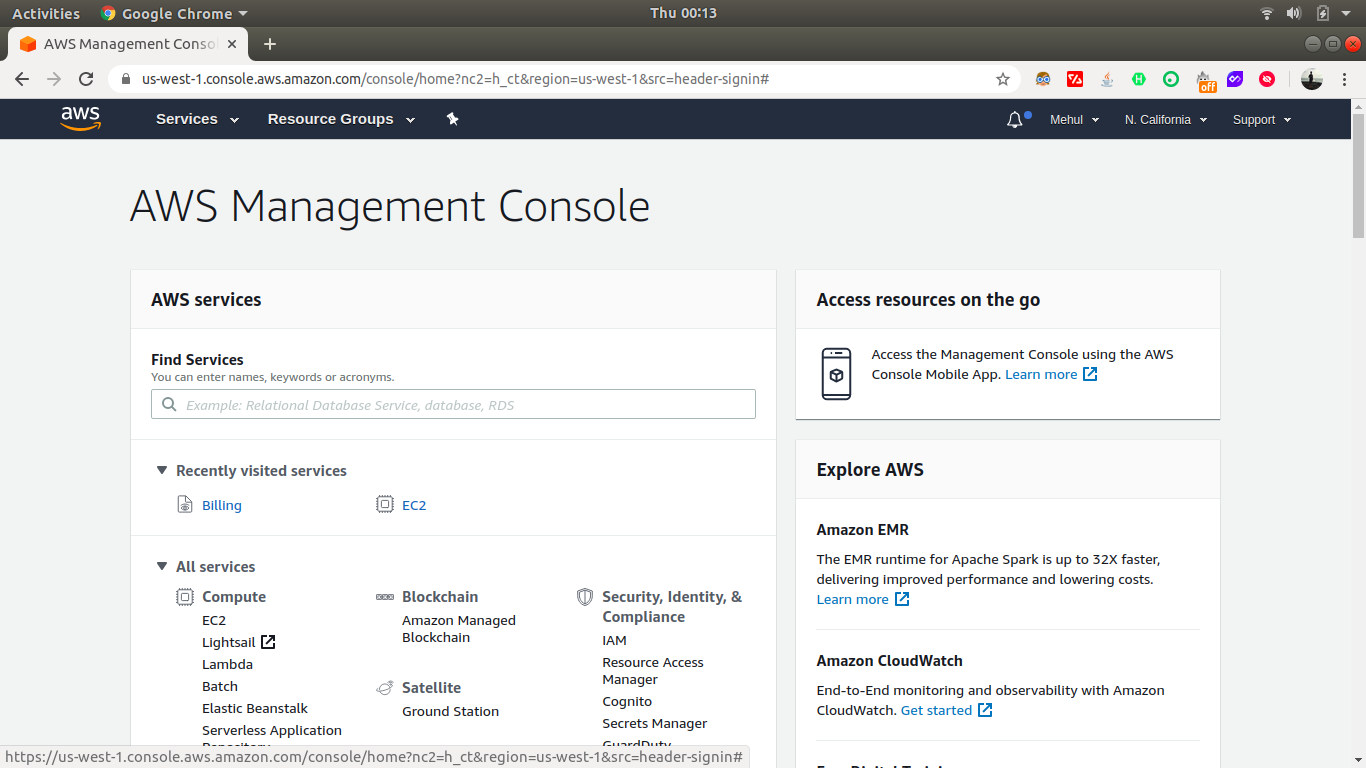Image resolution: width=1366 pixels, height=768 pixels.
Task: Click the extension icon with orange off badge
Action: [x=1206, y=81]
